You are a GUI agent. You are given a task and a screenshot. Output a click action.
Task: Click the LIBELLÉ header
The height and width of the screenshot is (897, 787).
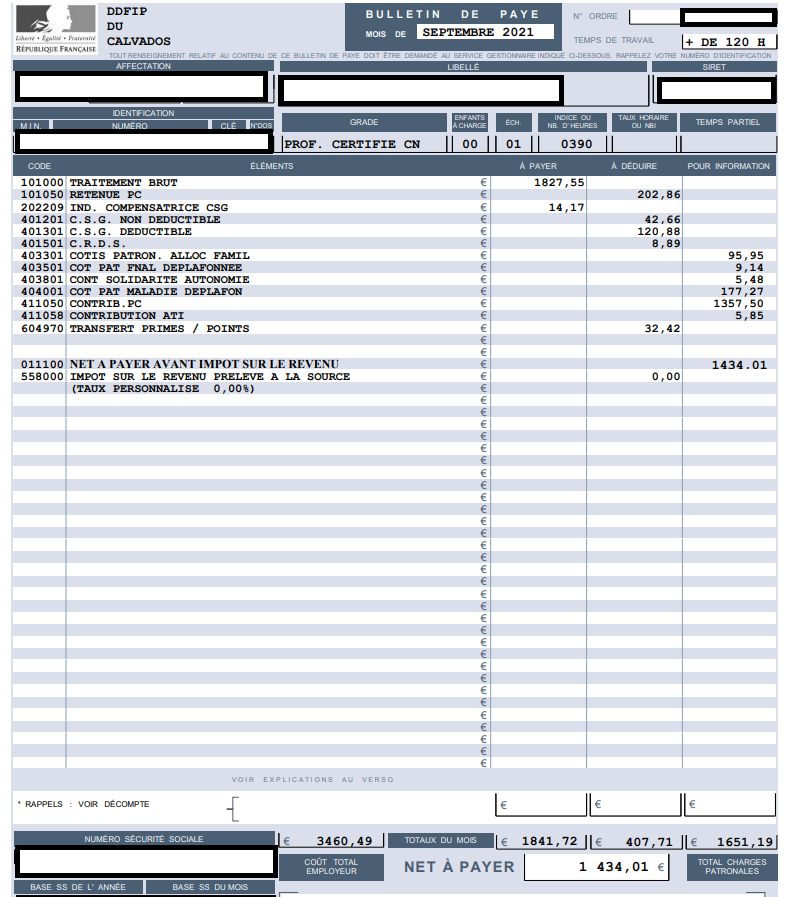(x=463, y=67)
